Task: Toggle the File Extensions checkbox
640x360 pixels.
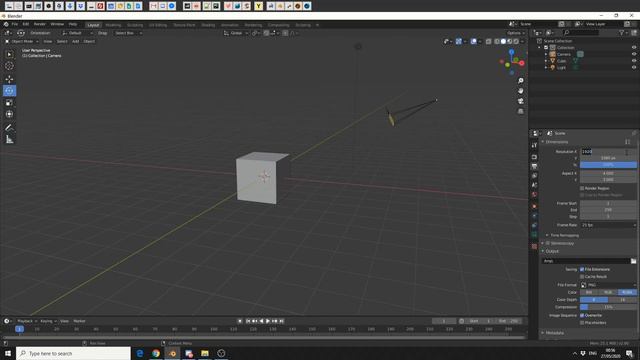Action: coord(582,269)
